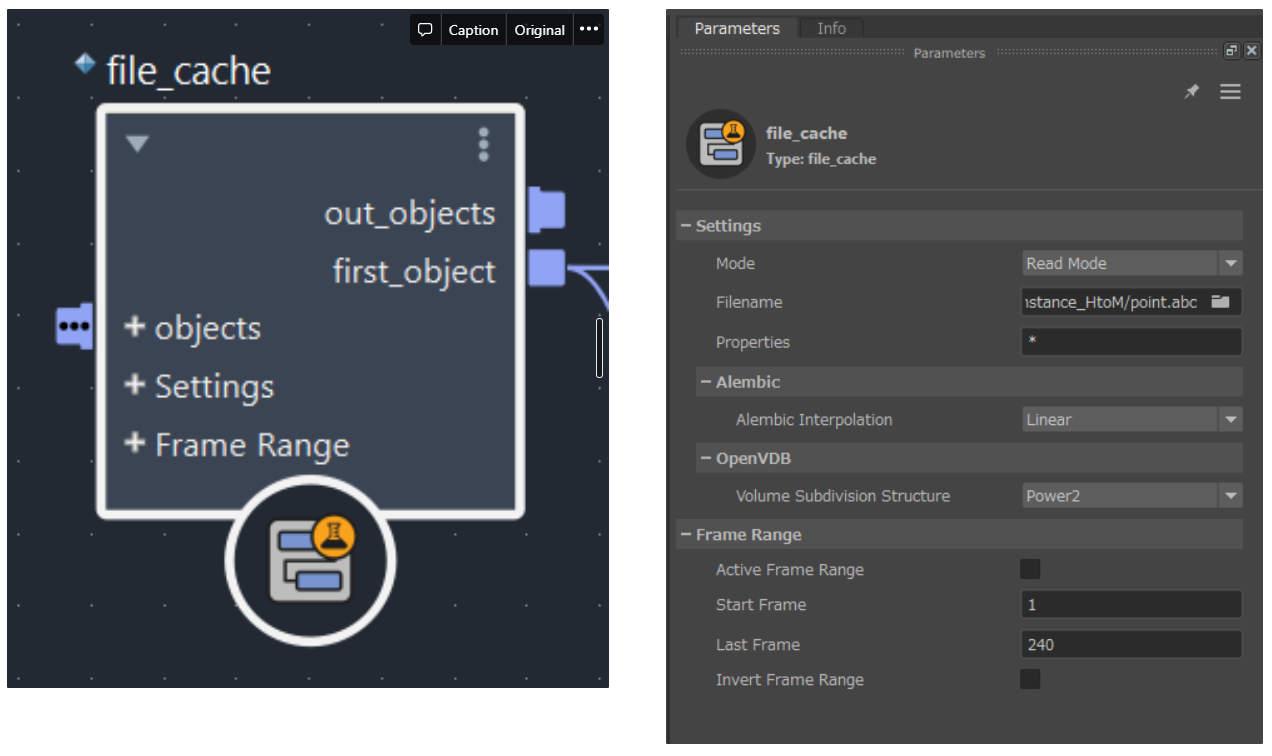
Task: Undock the Parameters panel with float icon
Action: click(x=1232, y=51)
